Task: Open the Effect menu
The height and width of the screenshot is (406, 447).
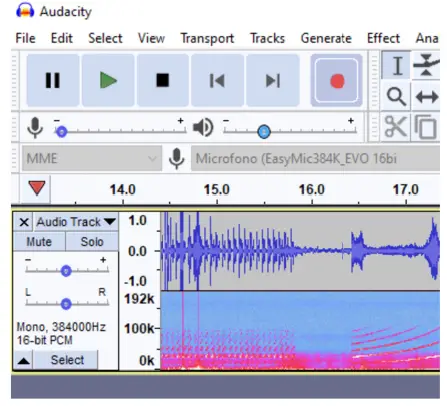Action: pyautogui.click(x=383, y=38)
